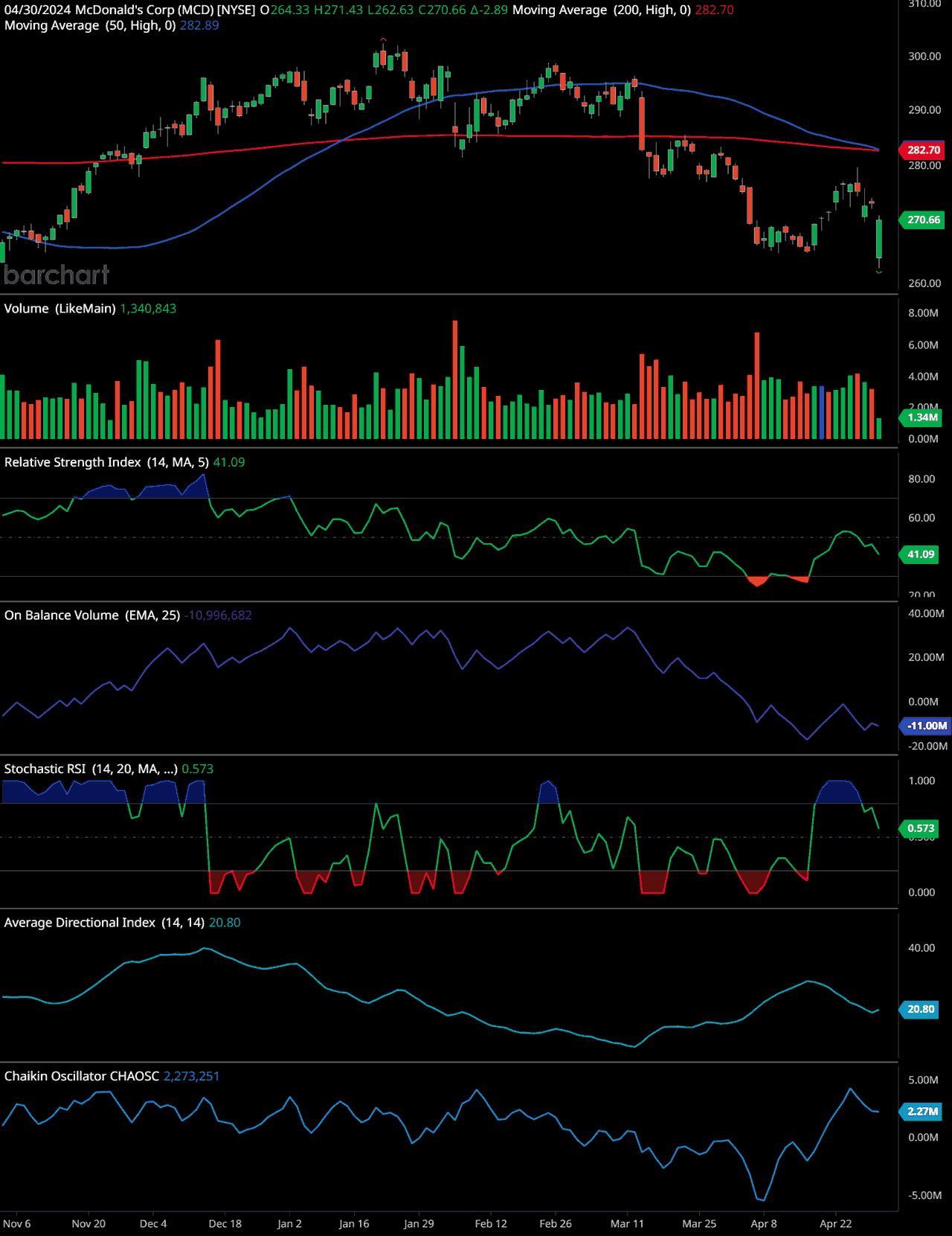Click the Moving Average (50, High, 0) label
Viewport: 952px width, 1236px height.
click(90, 25)
